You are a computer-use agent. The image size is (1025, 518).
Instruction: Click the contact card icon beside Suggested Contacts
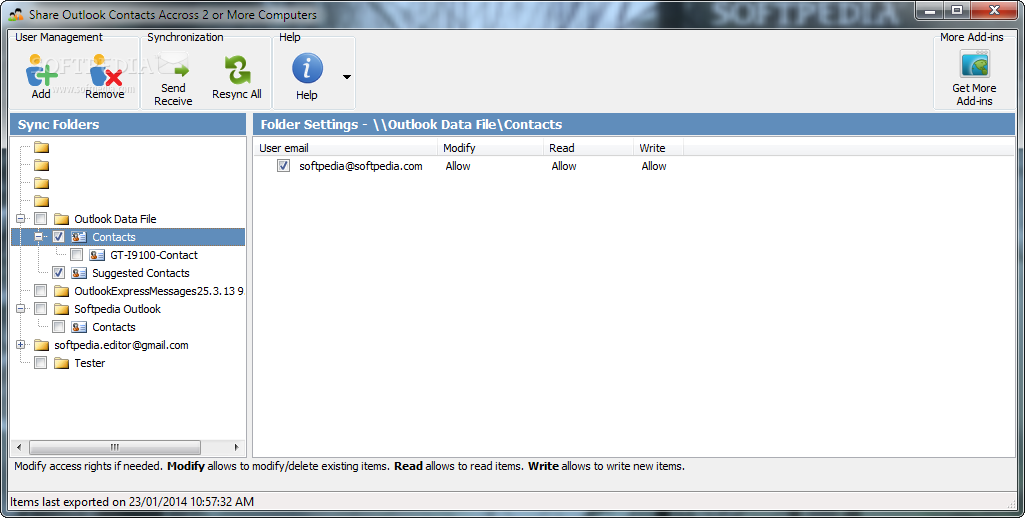click(79, 273)
